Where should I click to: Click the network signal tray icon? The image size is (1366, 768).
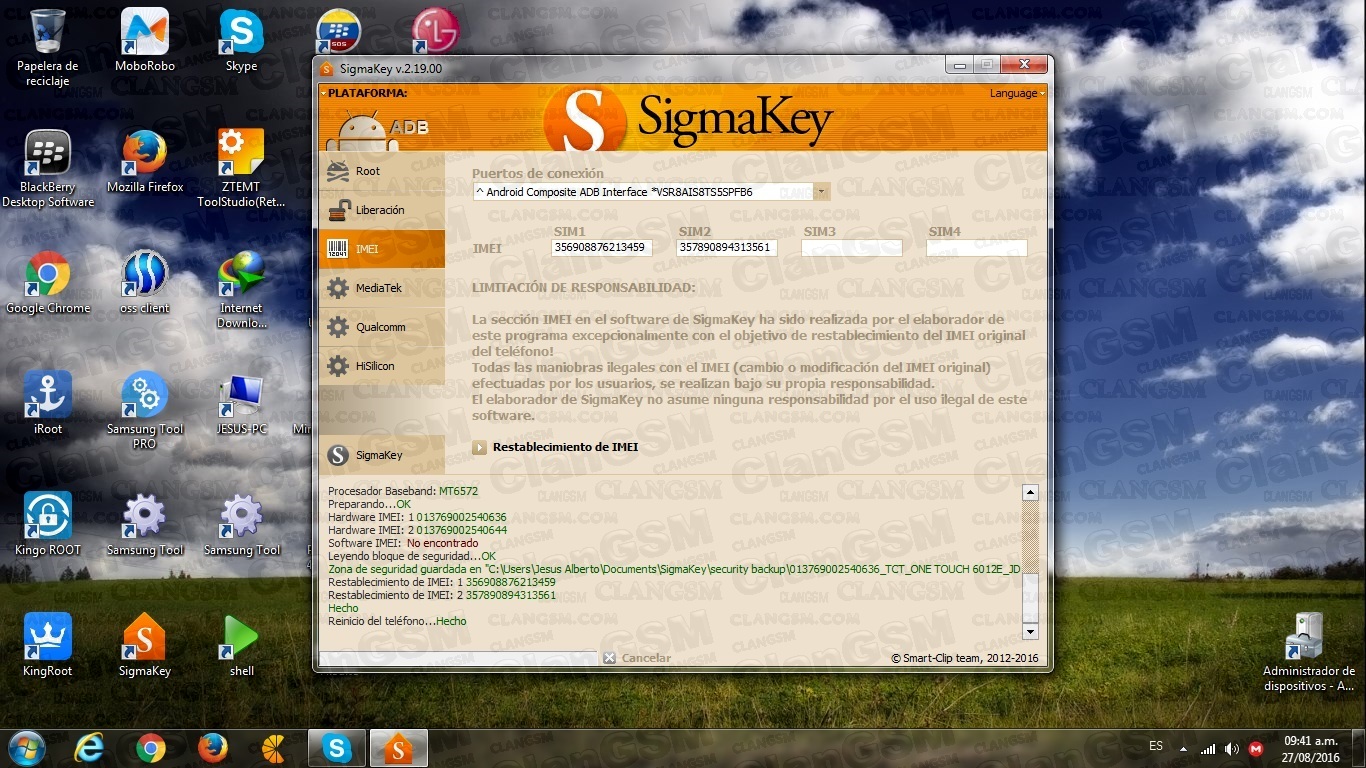[1208, 748]
